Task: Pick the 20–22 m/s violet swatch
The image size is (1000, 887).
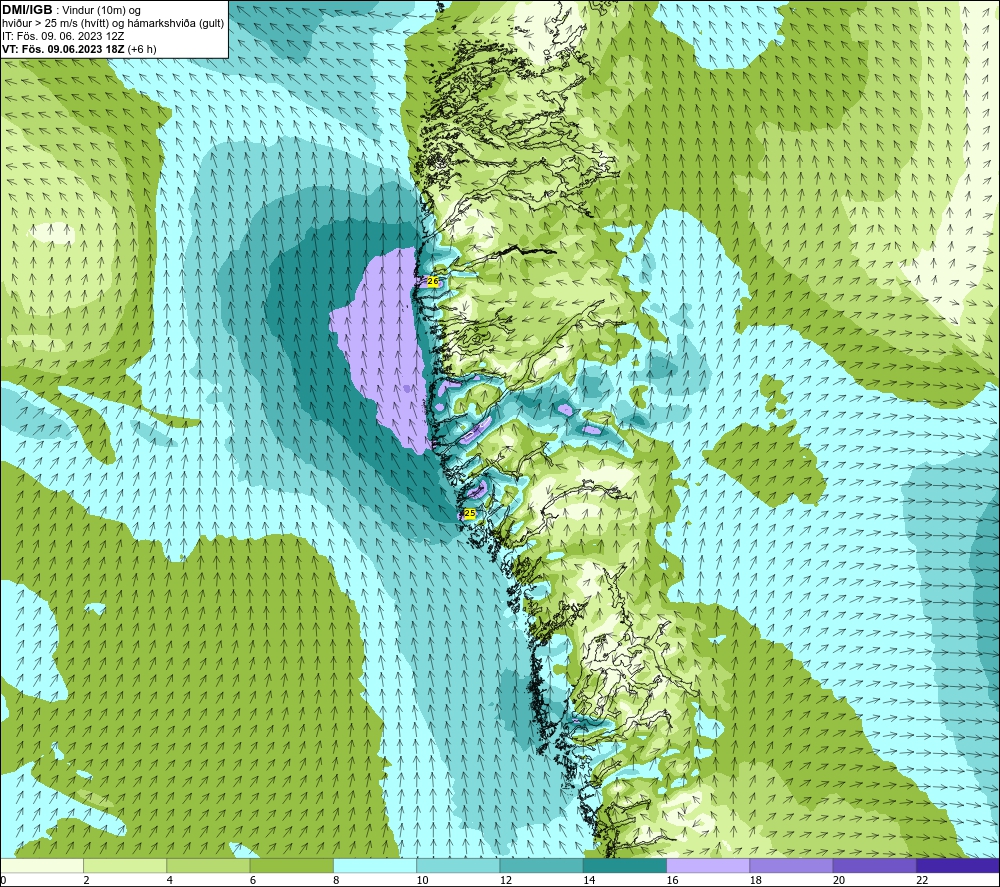Action: tap(874, 865)
